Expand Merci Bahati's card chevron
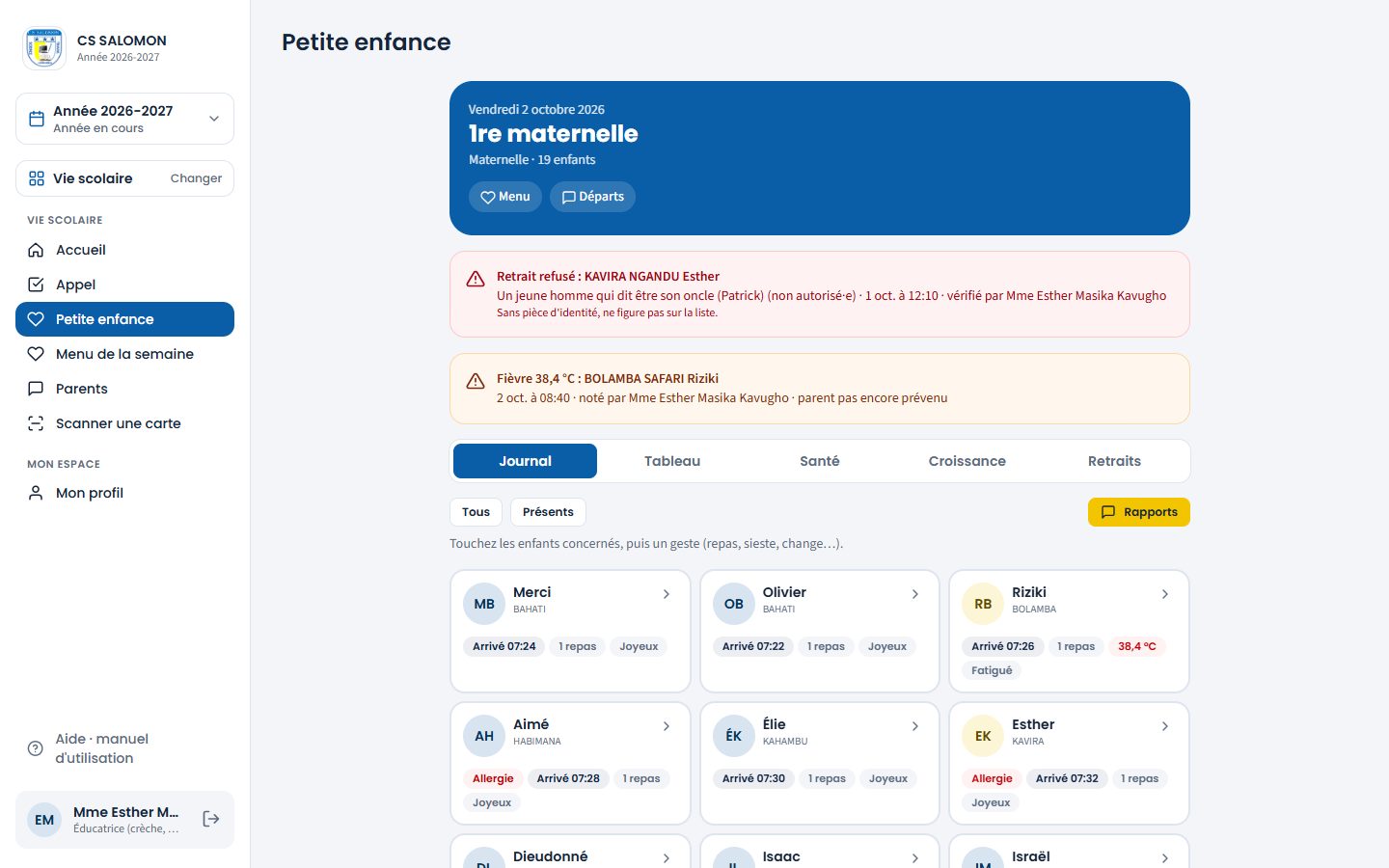The image size is (1389, 868). point(667,594)
